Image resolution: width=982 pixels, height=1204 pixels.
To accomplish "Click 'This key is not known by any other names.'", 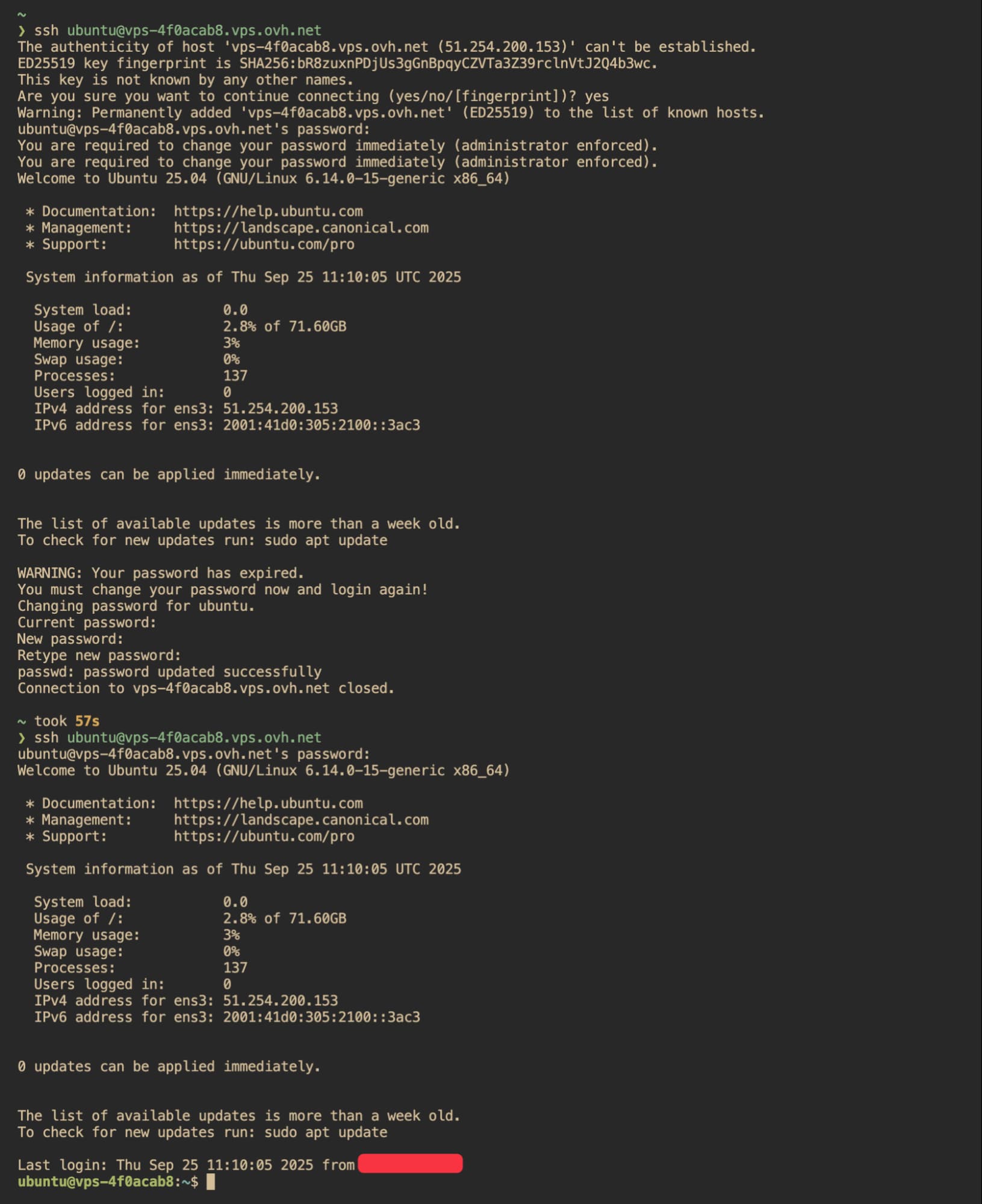I will point(185,80).
